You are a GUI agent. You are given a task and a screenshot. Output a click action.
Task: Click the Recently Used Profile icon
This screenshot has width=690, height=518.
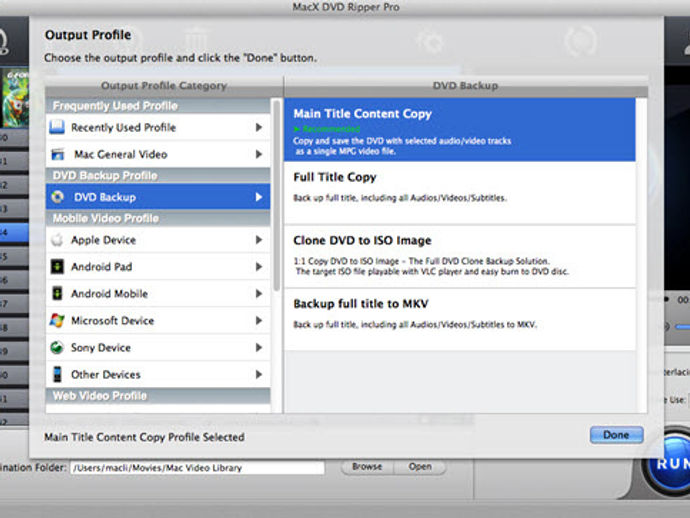57,127
